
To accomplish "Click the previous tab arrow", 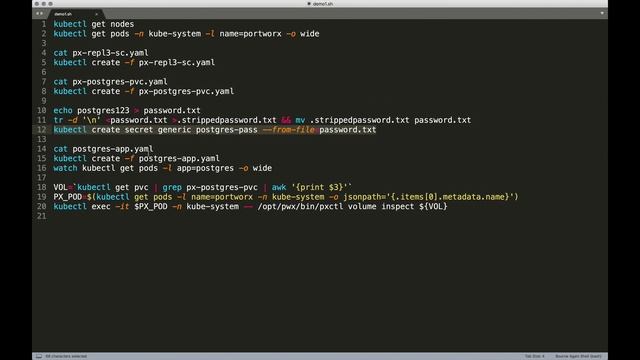I will tap(37, 14).
